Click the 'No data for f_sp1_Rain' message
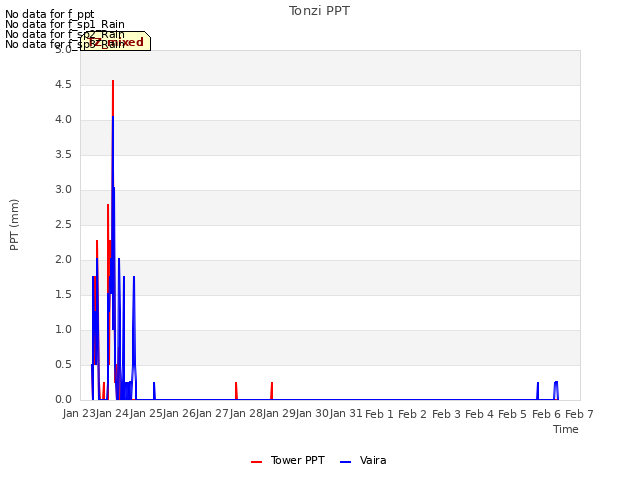The height and width of the screenshot is (480, 640). [x=65, y=24]
